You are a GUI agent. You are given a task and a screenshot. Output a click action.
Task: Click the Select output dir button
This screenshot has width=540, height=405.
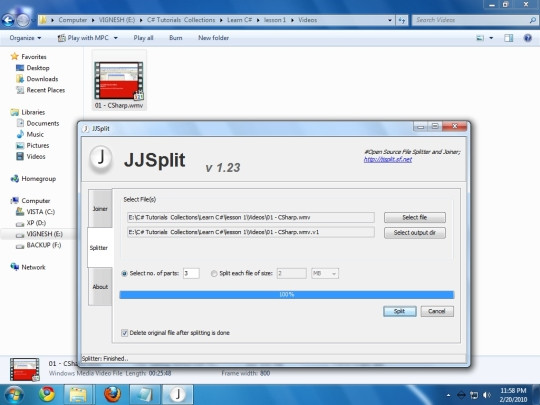415,233
